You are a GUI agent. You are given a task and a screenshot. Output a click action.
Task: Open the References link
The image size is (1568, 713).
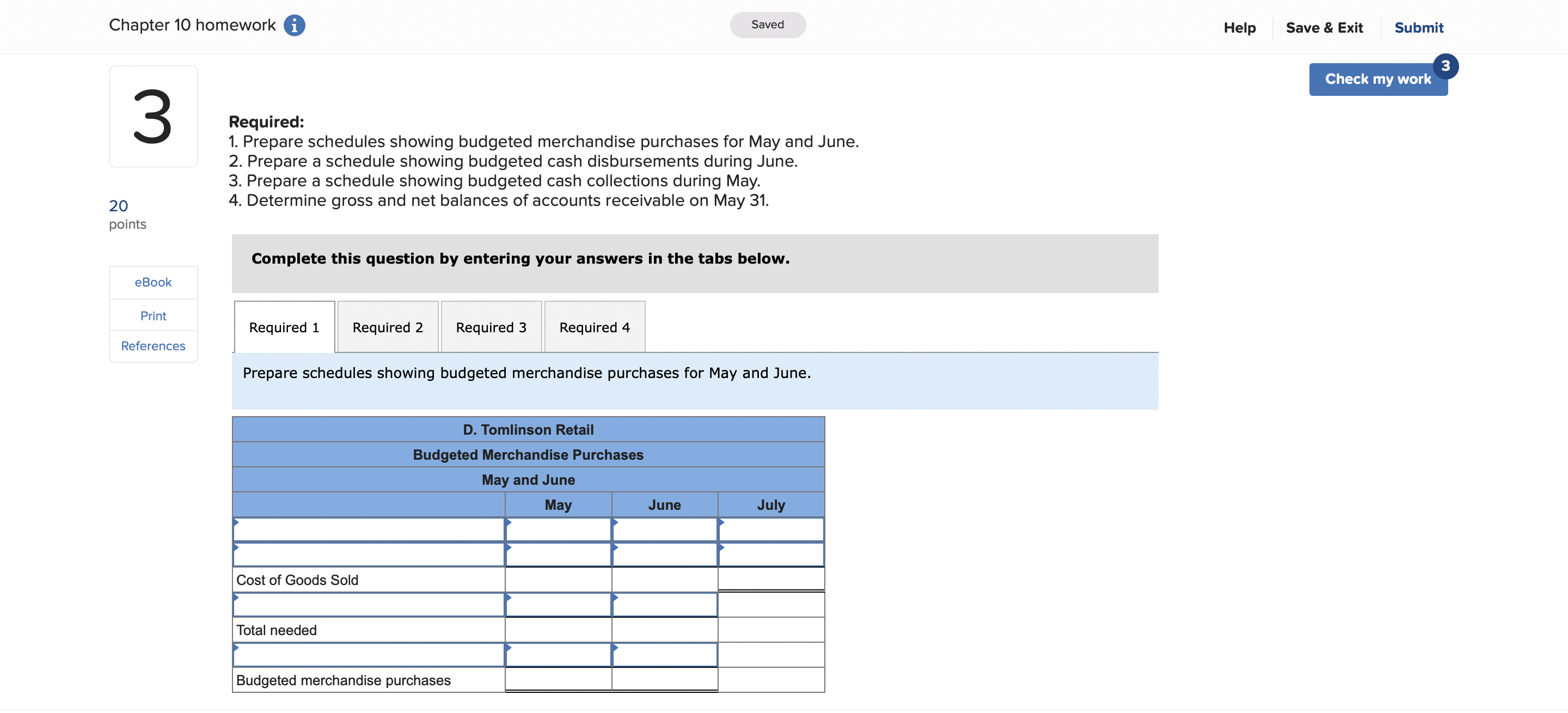153,346
